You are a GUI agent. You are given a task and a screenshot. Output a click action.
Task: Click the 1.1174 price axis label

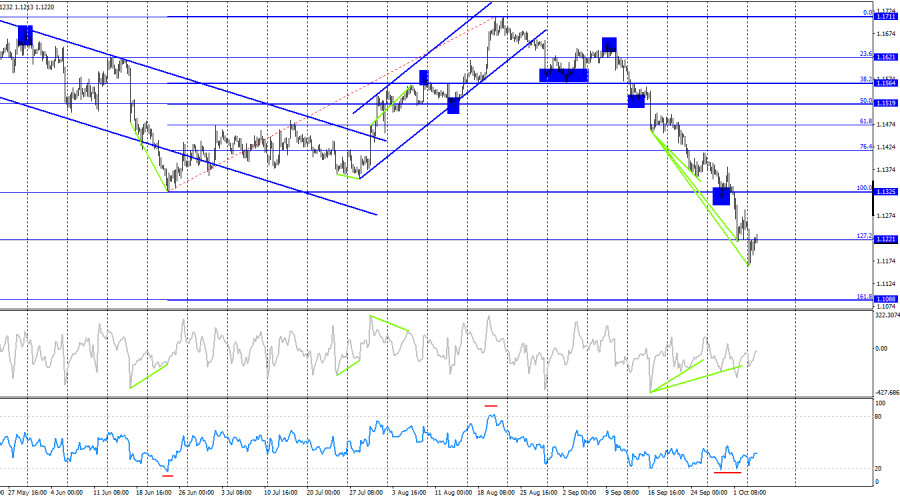click(886, 261)
